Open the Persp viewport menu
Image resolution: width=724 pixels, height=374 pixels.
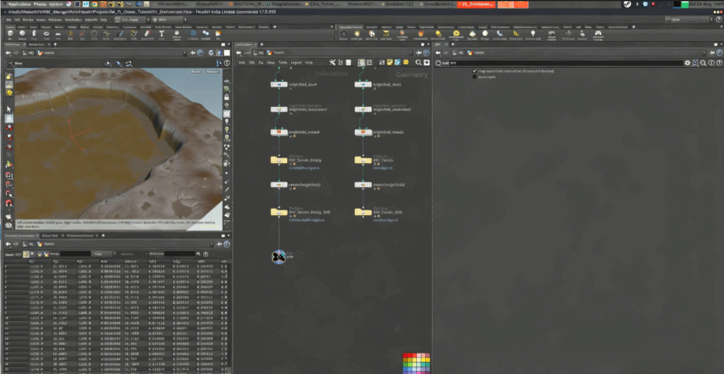coord(196,72)
